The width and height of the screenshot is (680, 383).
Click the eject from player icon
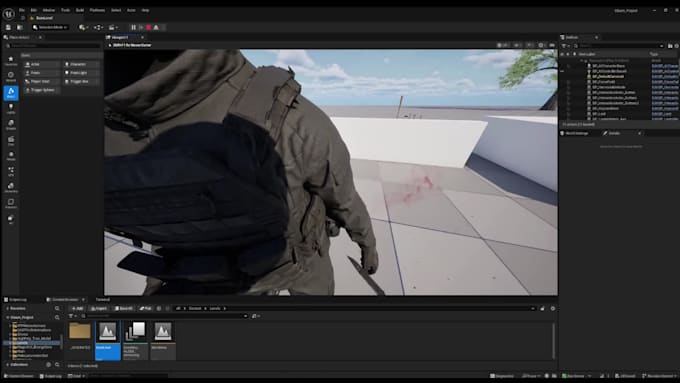pyautogui.click(x=156, y=27)
